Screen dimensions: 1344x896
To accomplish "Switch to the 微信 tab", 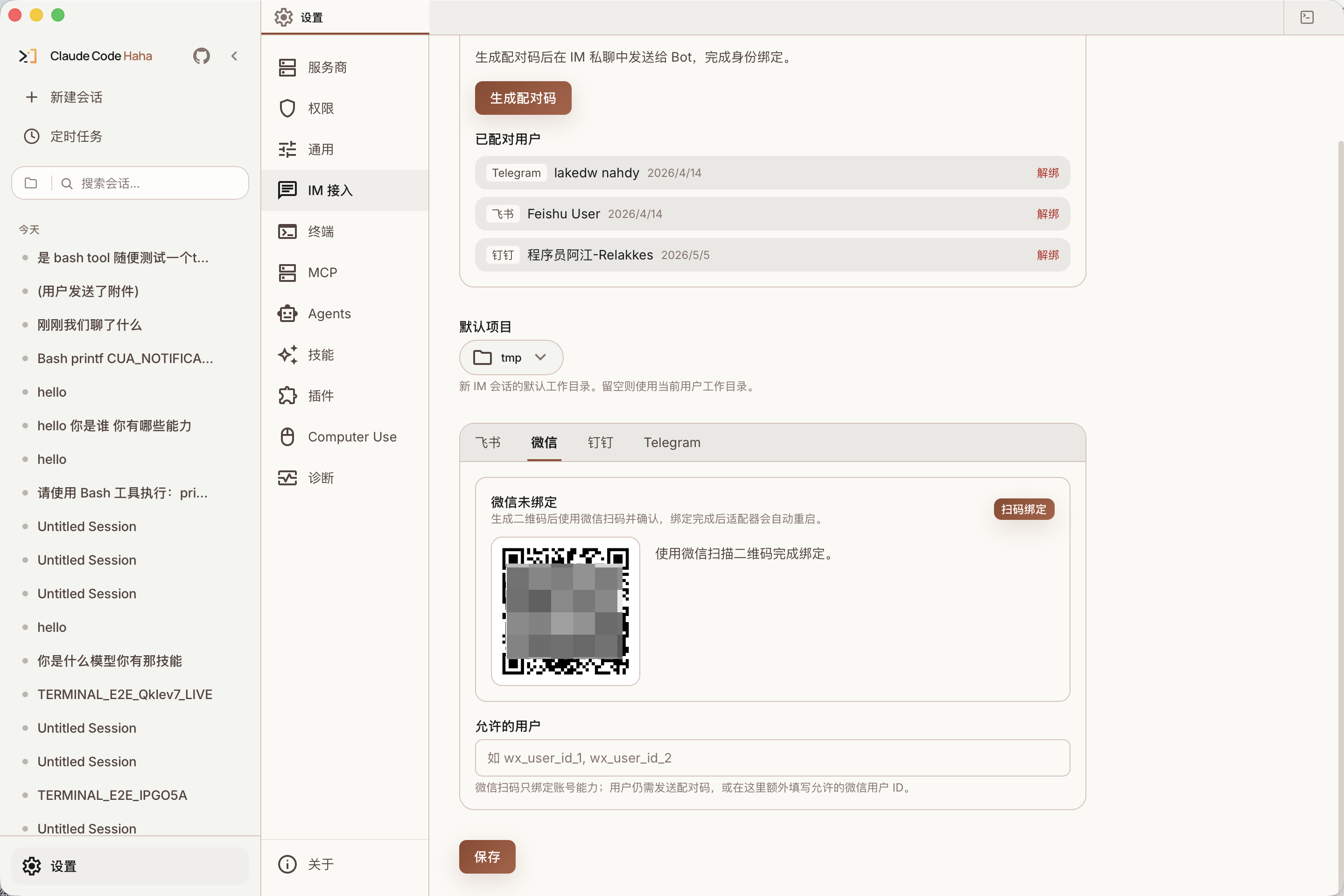I will (x=543, y=443).
